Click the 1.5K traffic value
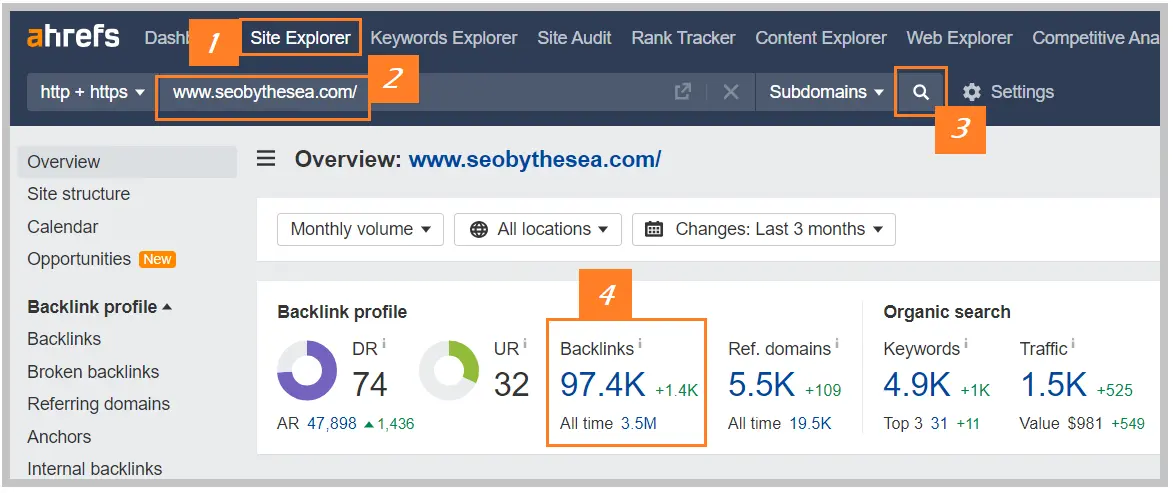The width and height of the screenshot is (1173, 493). tap(1053, 385)
